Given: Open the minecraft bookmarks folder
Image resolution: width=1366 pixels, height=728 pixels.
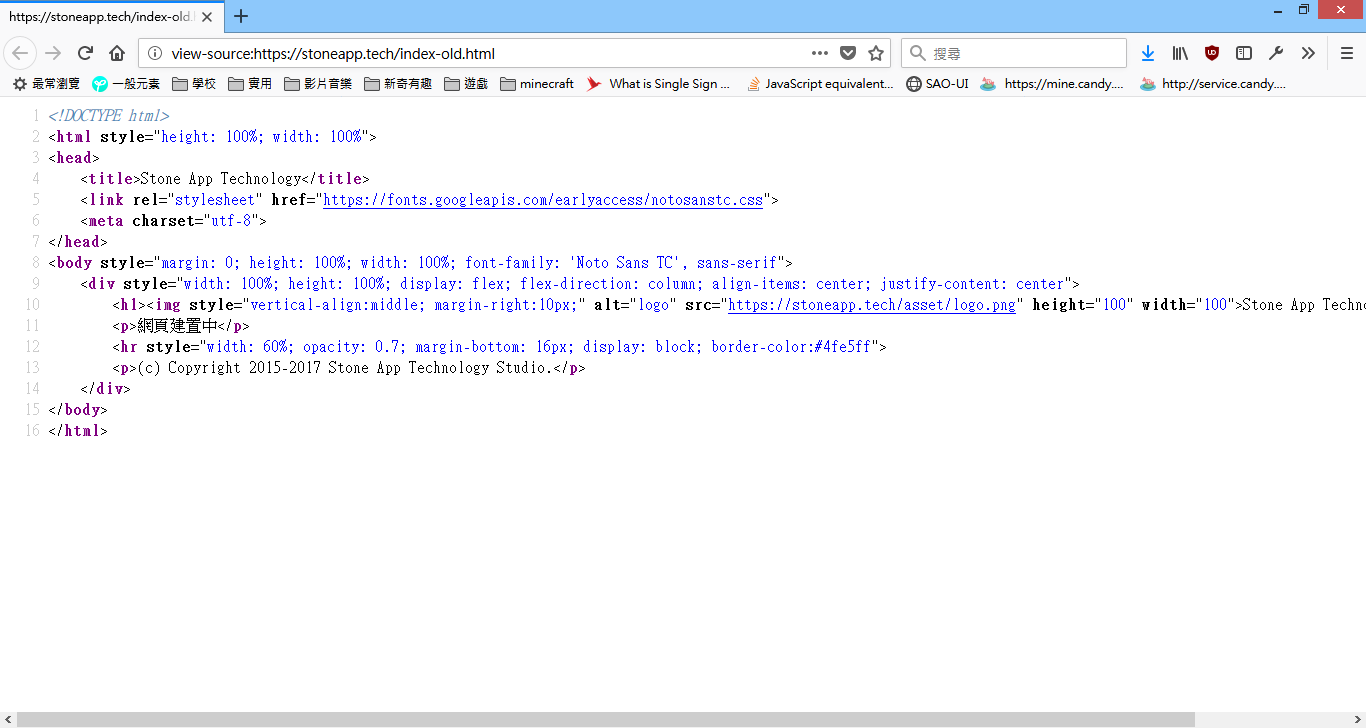Looking at the screenshot, I should tap(537, 84).
